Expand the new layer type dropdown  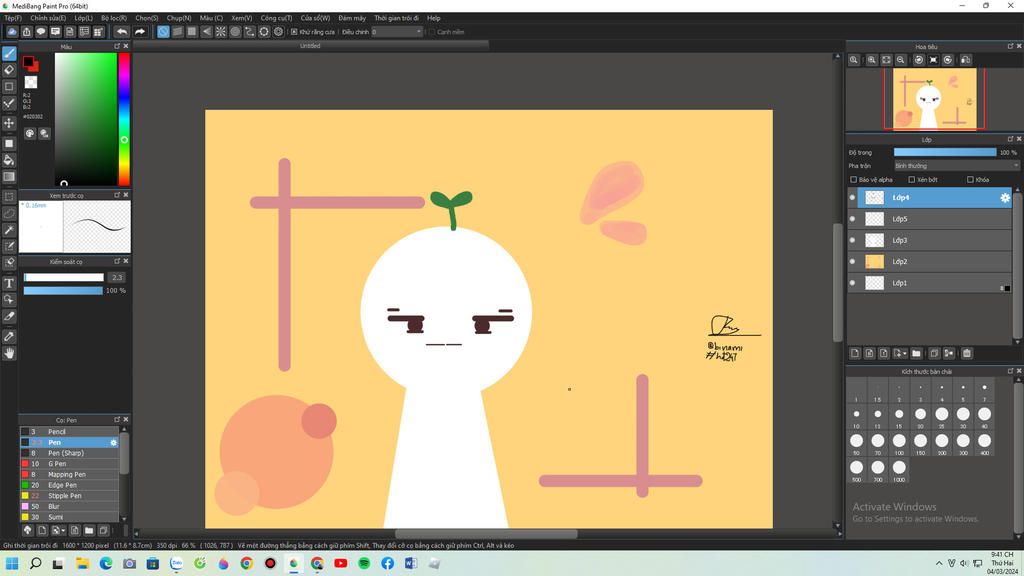(904, 353)
